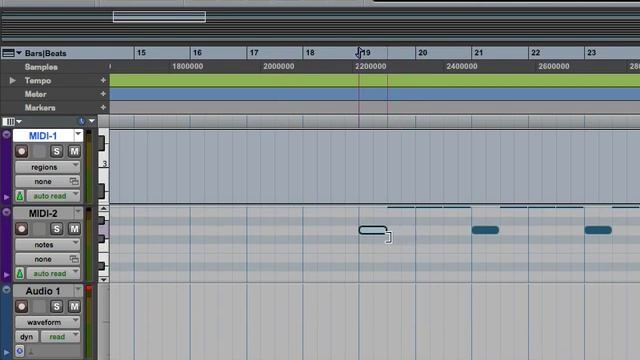The width and height of the screenshot is (640, 360).
Task: Click the universe view highlighted frame
Action: tap(159, 17)
